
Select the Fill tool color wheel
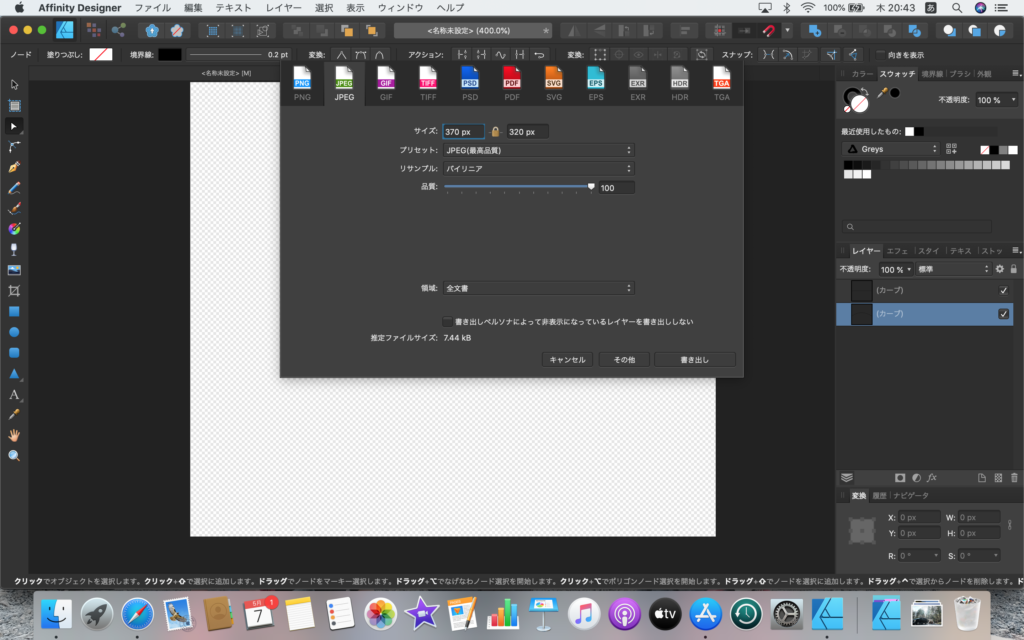(x=14, y=229)
